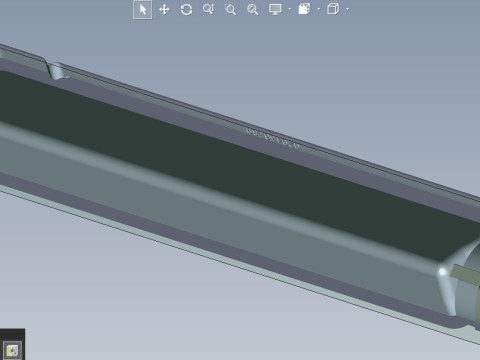The width and height of the screenshot is (480, 360).
Task: Click the display monitor settings icon
Action: [275, 9]
